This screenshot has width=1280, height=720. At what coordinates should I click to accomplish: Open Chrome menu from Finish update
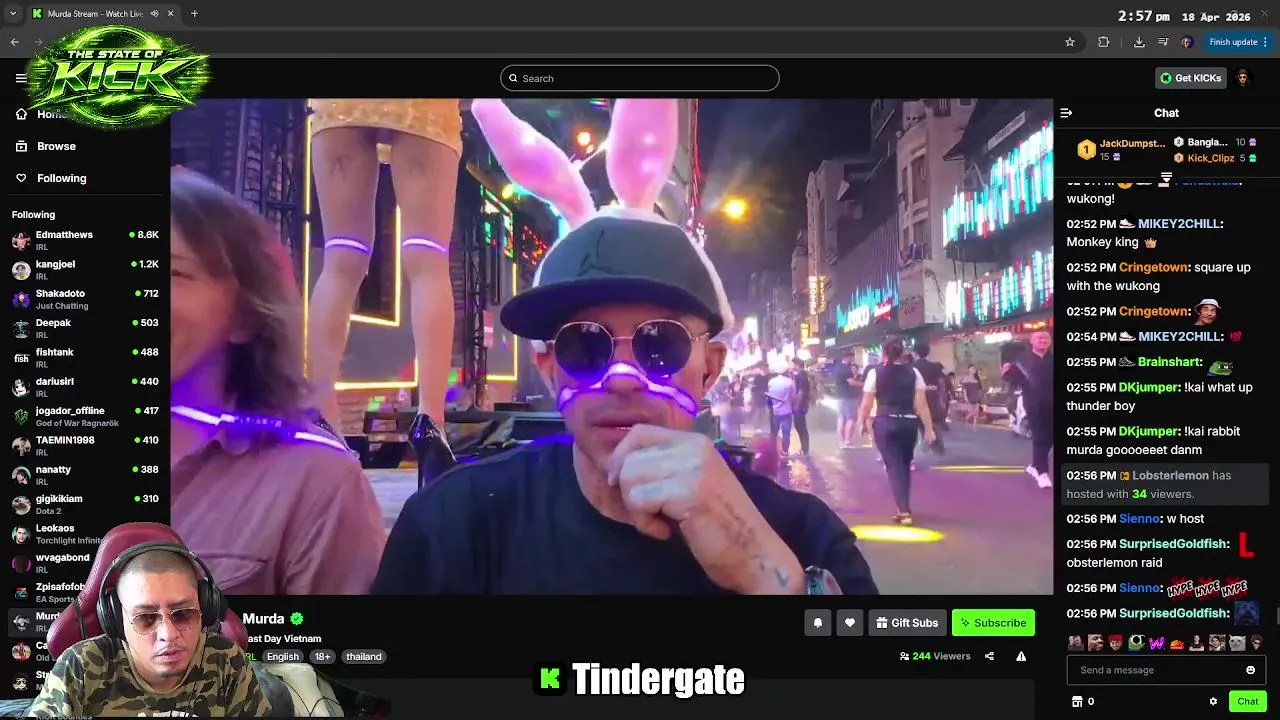pyautogui.click(x=1239, y=42)
